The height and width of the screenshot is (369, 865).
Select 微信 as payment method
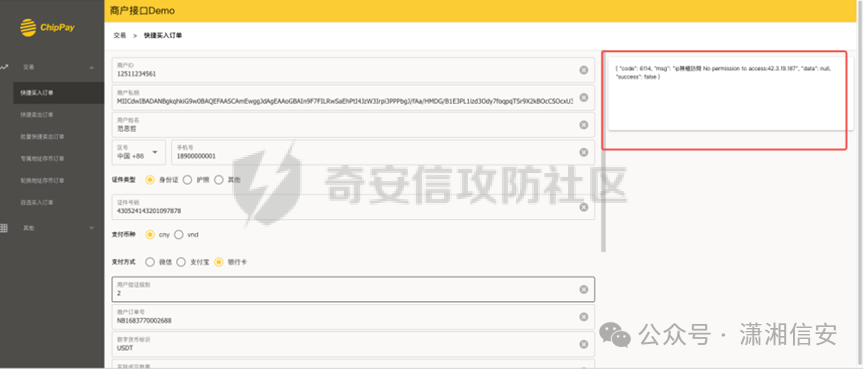click(x=149, y=262)
